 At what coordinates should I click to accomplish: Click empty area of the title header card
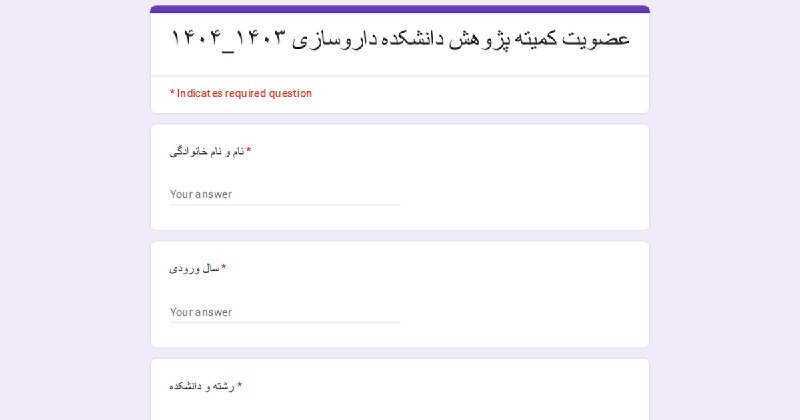click(400, 65)
